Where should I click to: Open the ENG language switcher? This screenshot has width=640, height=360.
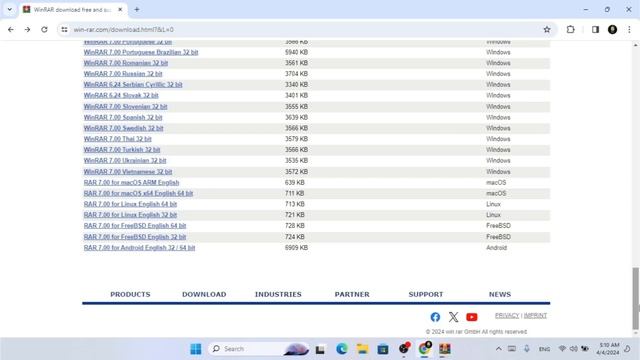544,349
